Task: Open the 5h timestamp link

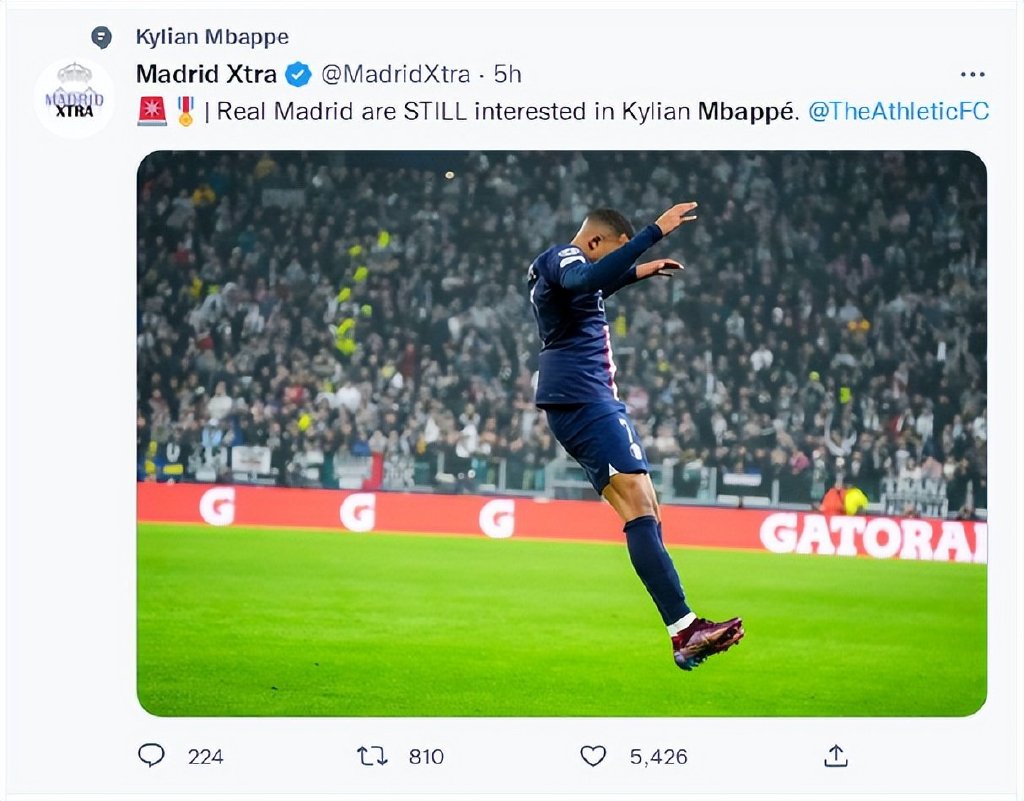Action: 507,74
